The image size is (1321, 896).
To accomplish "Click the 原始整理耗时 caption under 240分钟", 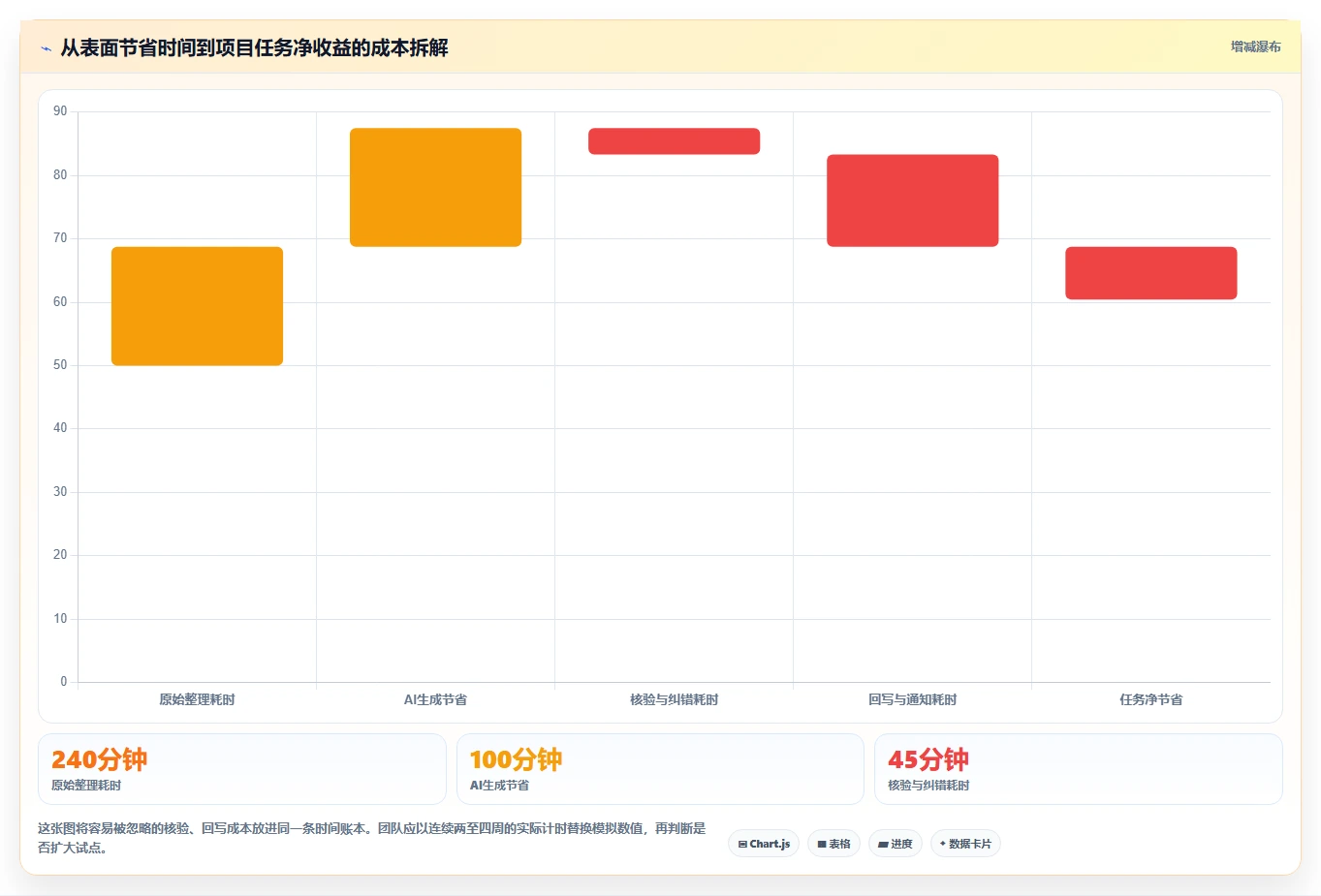I will (x=86, y=786).
